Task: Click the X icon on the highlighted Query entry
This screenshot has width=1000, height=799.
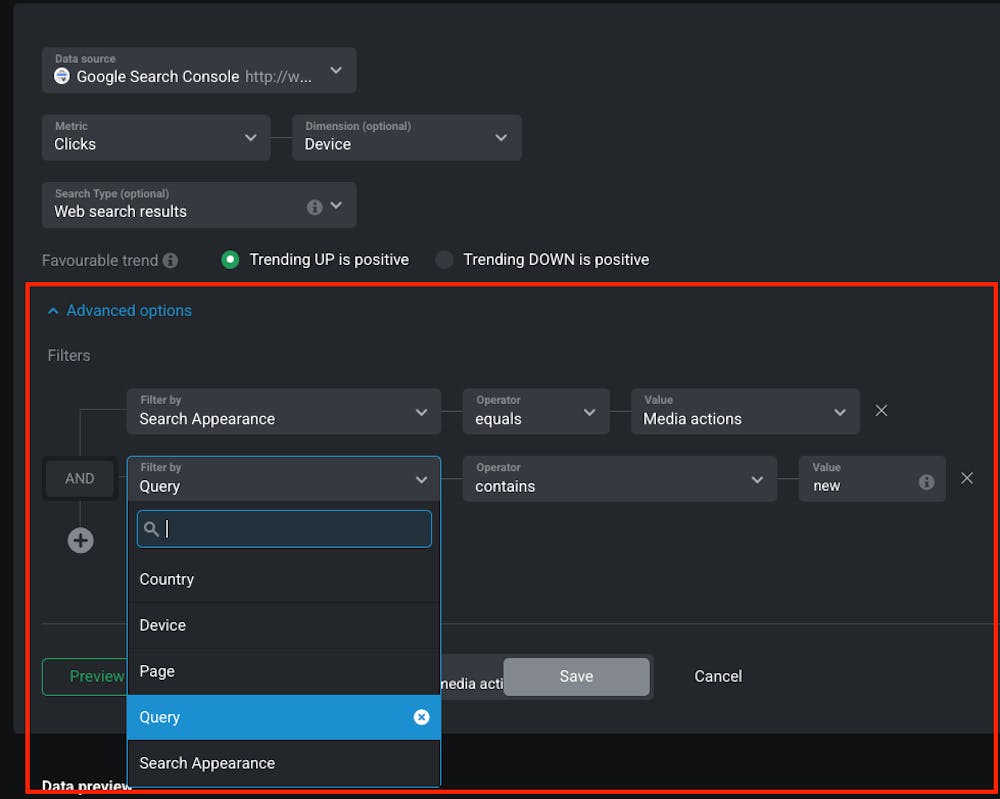Action: pos(421,717)
